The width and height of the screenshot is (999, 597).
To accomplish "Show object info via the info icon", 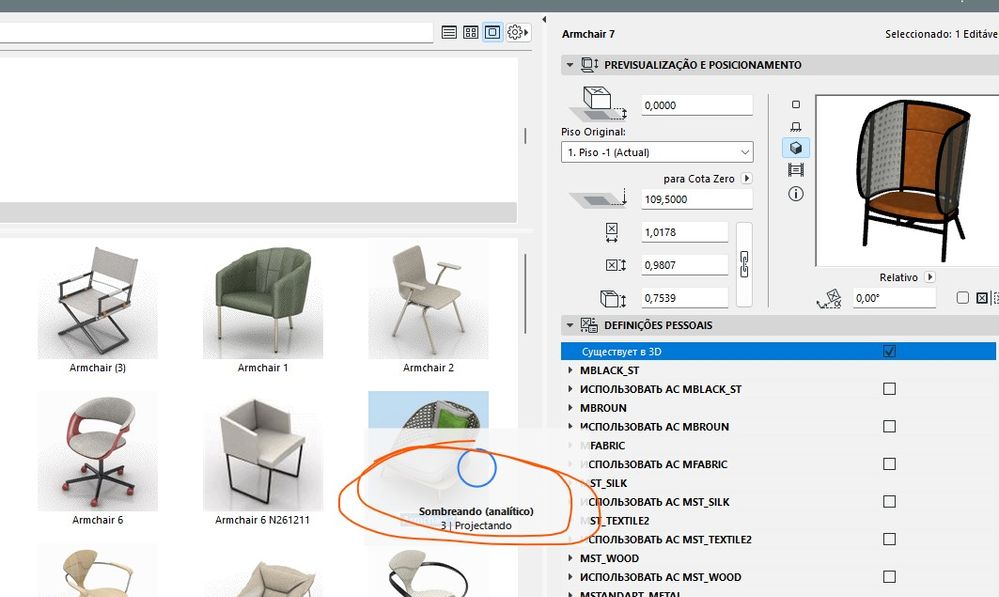I will pos(795,193).
